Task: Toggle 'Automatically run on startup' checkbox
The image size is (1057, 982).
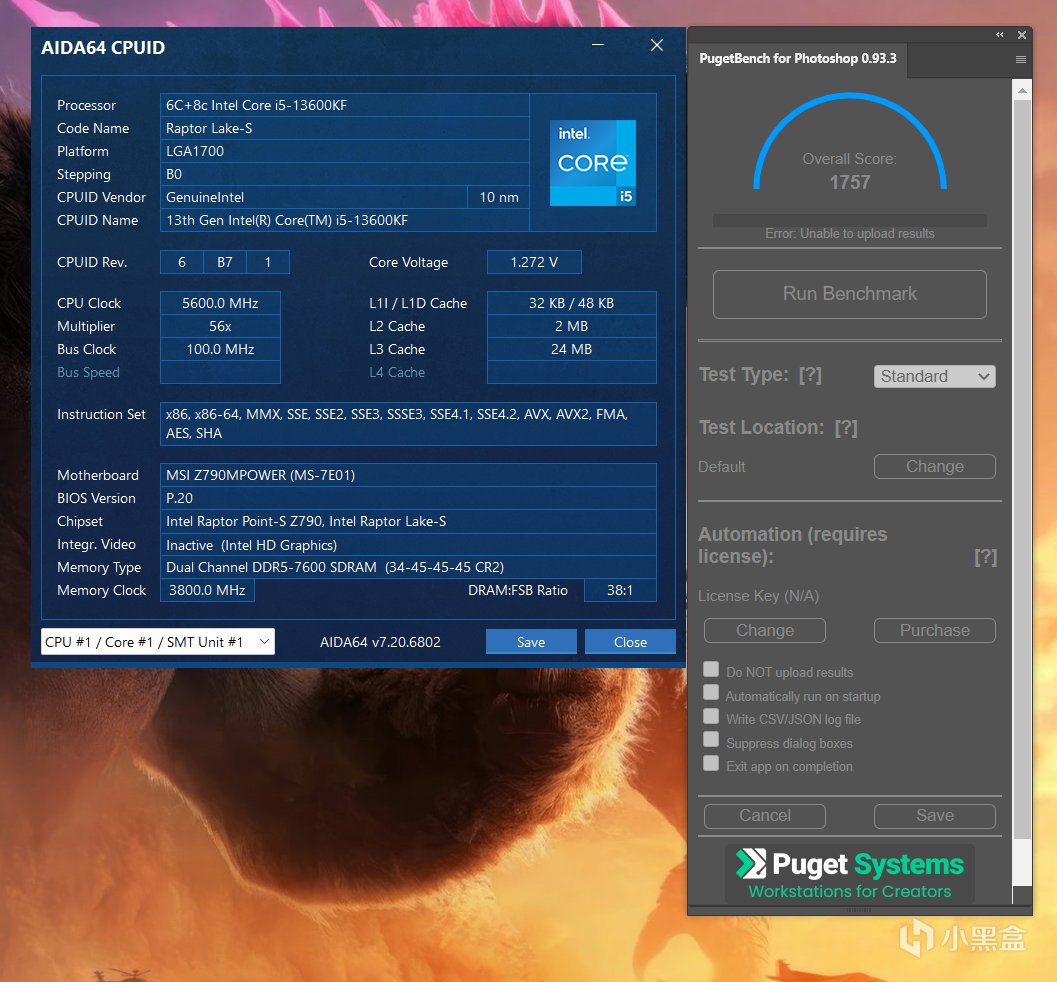Action: click(711, 693)
